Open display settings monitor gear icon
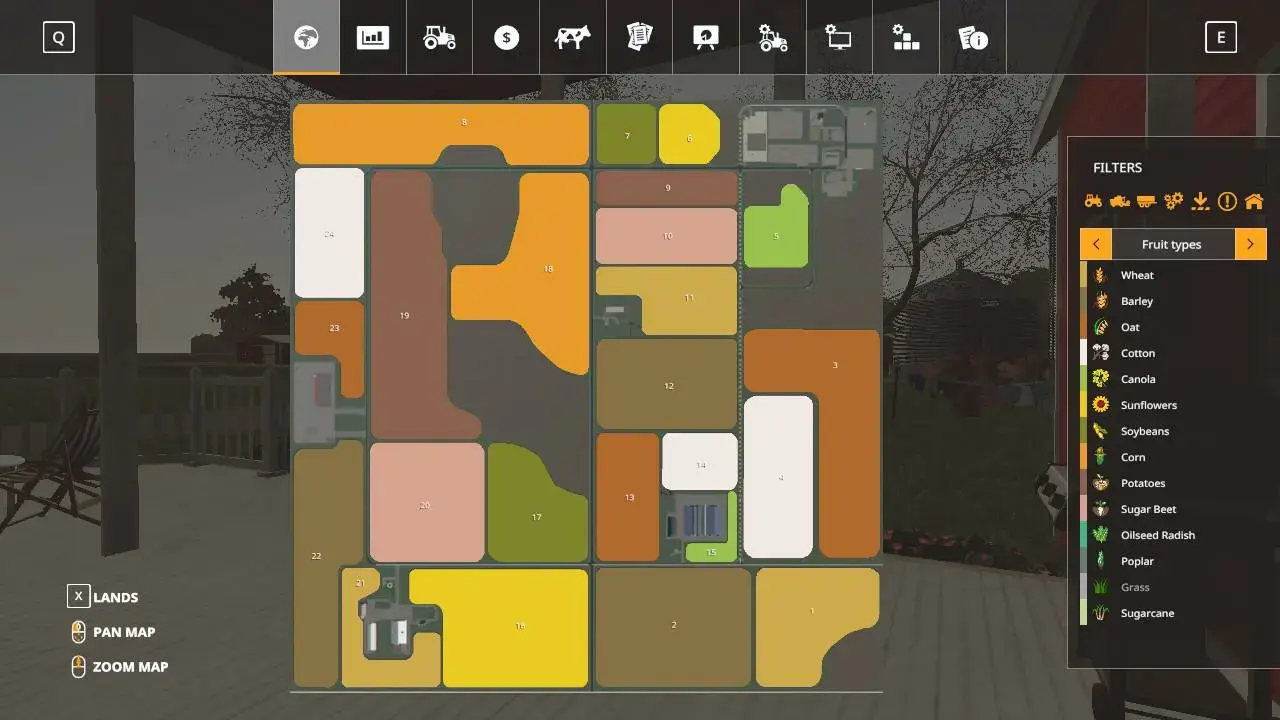 pos(839,38)
